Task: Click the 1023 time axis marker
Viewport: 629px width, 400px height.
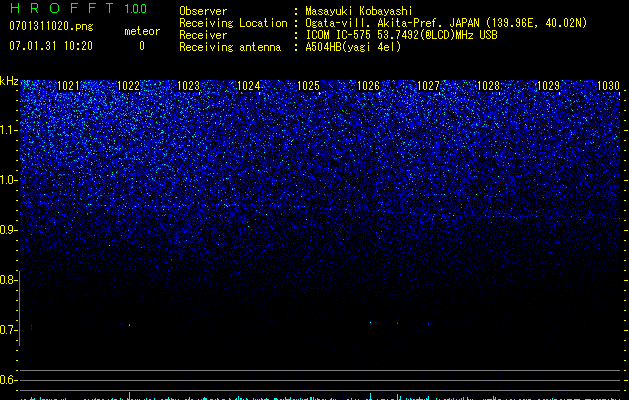Action: pyautogui.click(x=189, y=86)
